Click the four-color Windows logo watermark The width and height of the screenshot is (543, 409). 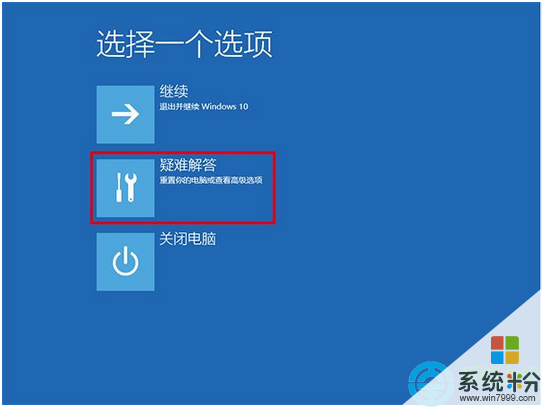[x=505, y=350]
